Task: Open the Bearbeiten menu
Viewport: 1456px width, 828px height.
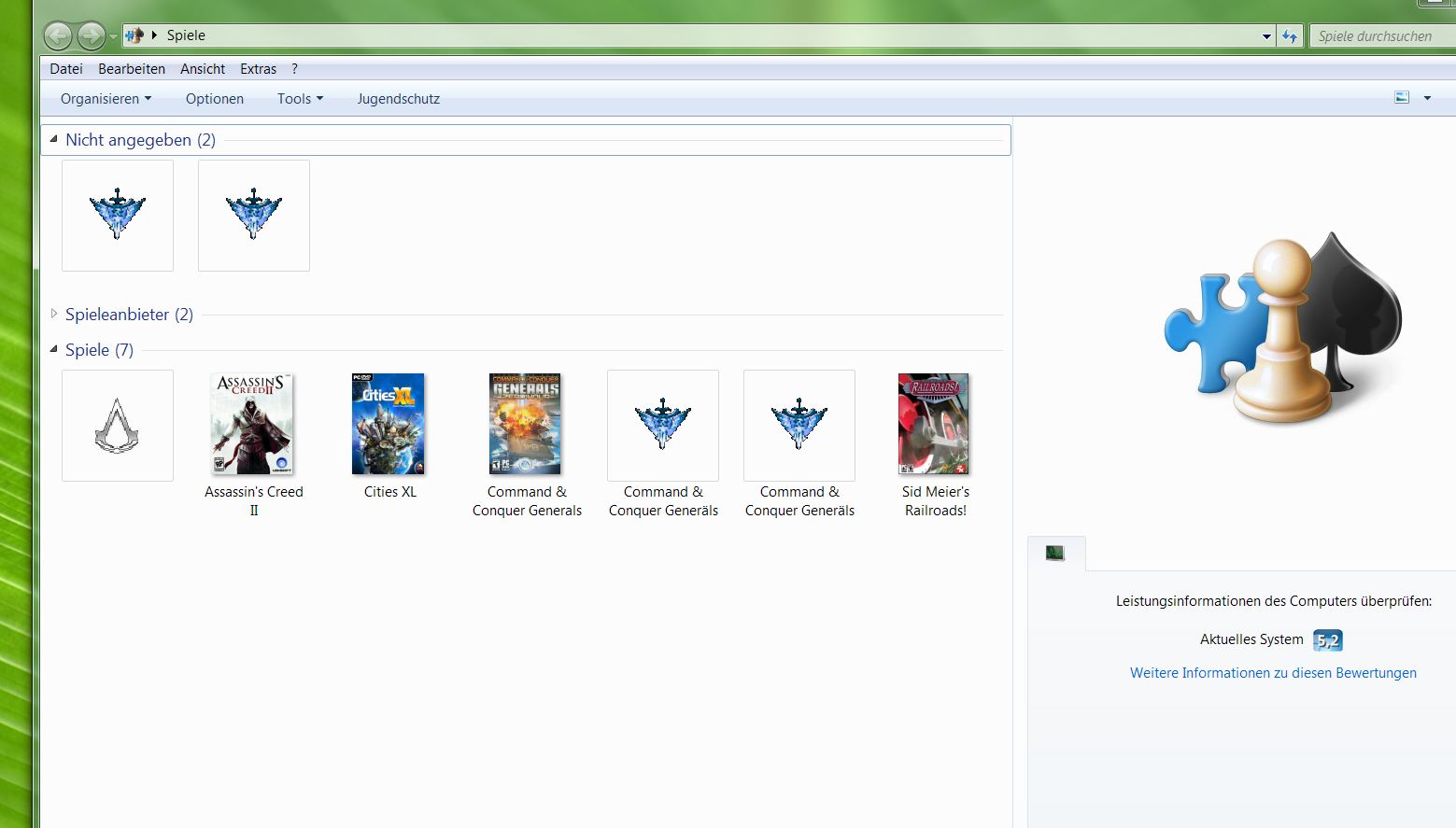Action: pyautogui.click(x=132, y=69)
